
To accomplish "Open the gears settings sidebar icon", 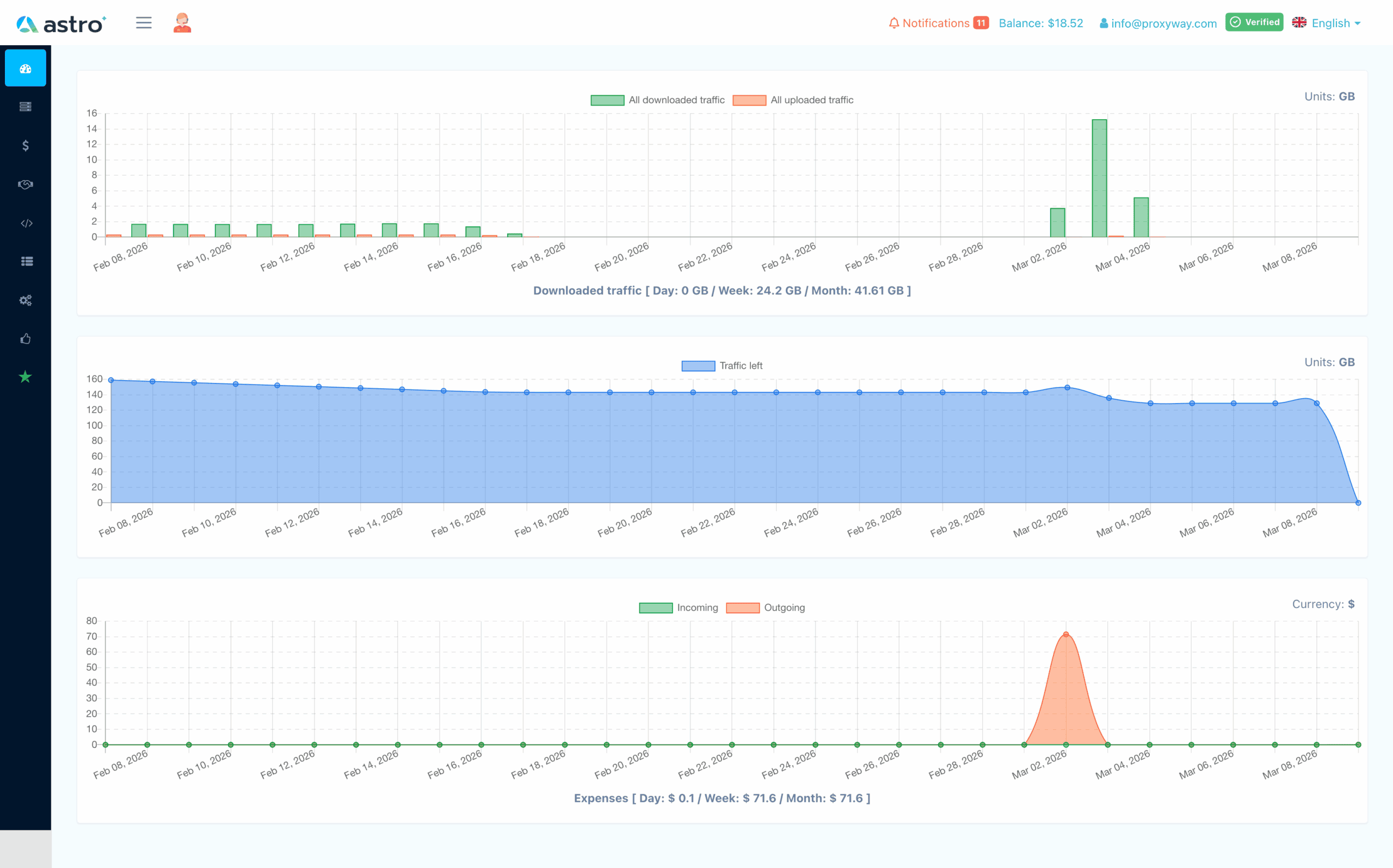I will coord(25,300).
